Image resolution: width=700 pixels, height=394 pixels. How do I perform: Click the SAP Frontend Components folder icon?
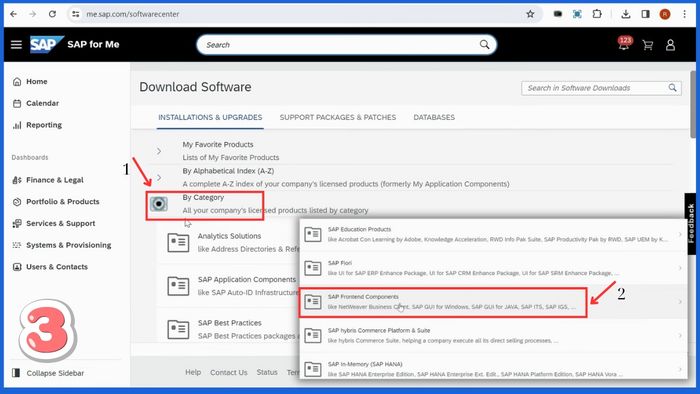[312, 302]
